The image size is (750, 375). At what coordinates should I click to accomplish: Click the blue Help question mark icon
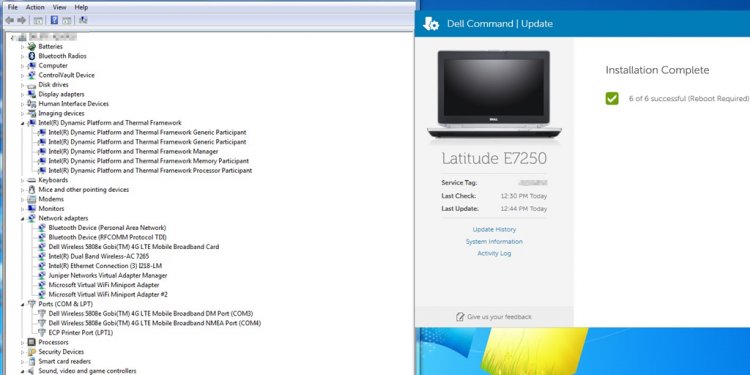pos(54,20)
